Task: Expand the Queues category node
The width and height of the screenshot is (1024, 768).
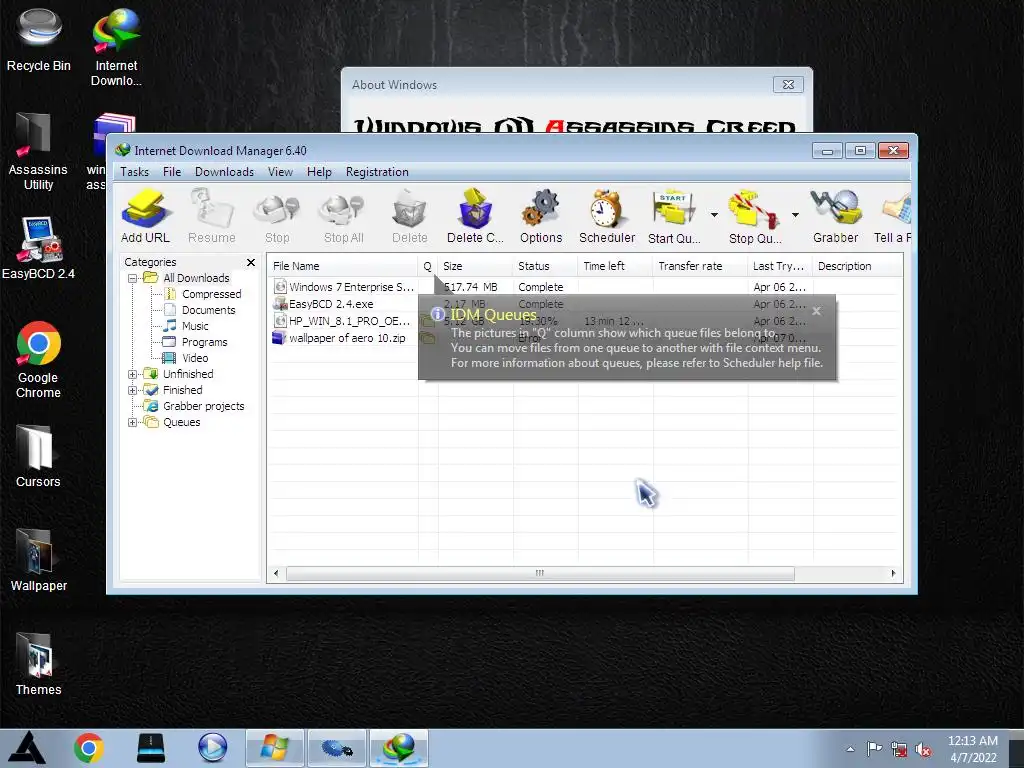Action: 133,423
